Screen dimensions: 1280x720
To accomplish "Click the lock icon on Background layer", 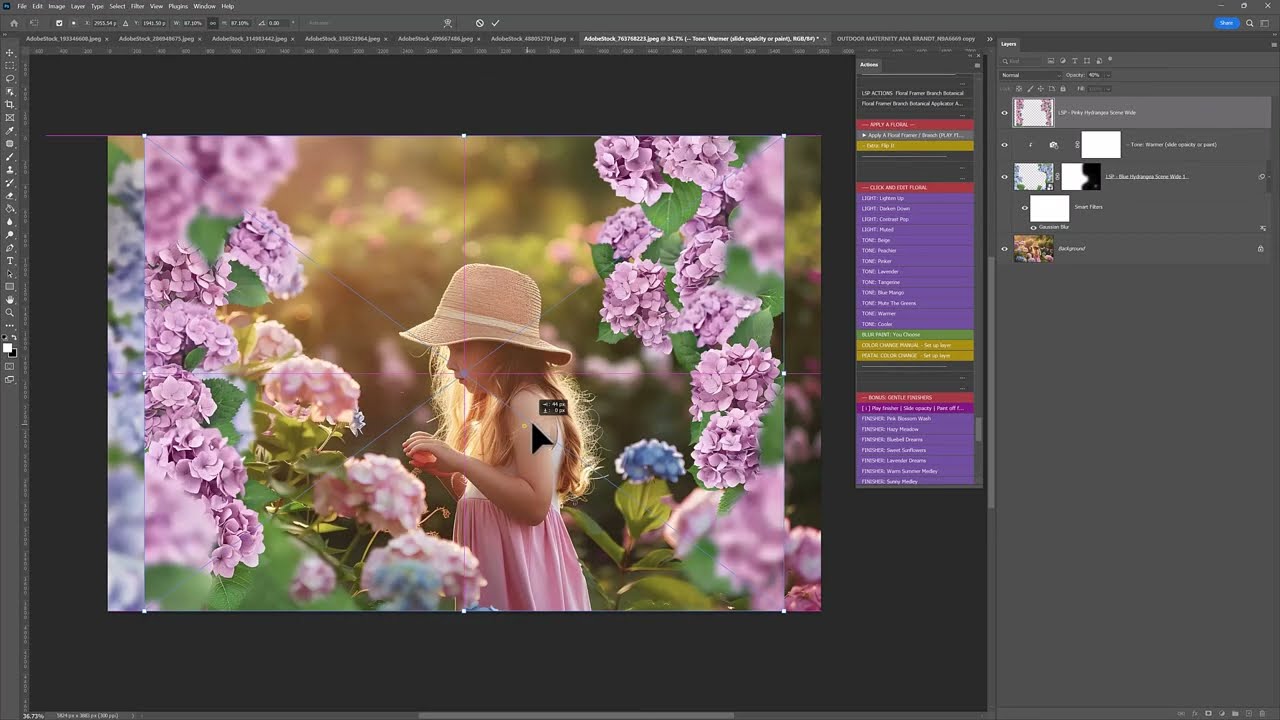I will pyautogui.click(x=1260, y=248).
